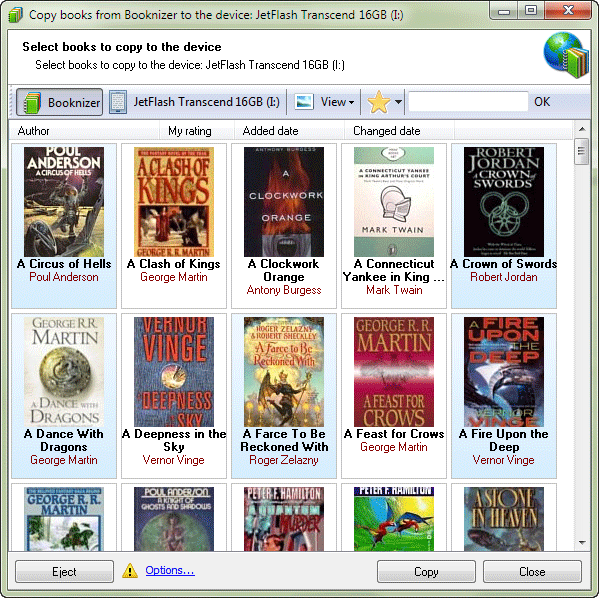This screenshot has height=598, width=599.
Task: Select A Deepness in the Sky cover
Action: (x=174, y=372)
